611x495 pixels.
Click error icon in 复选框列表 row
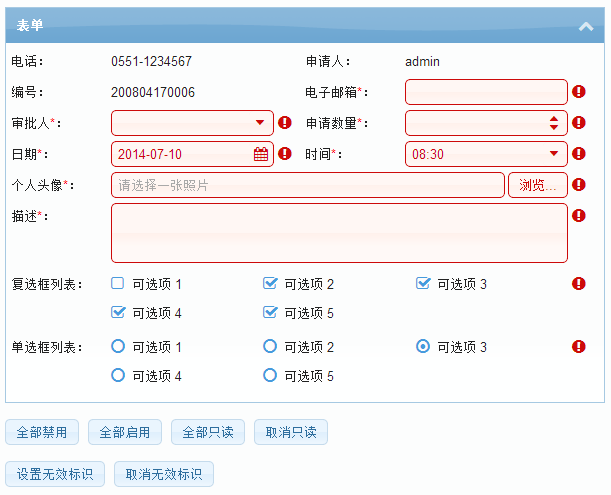point(579,283)
